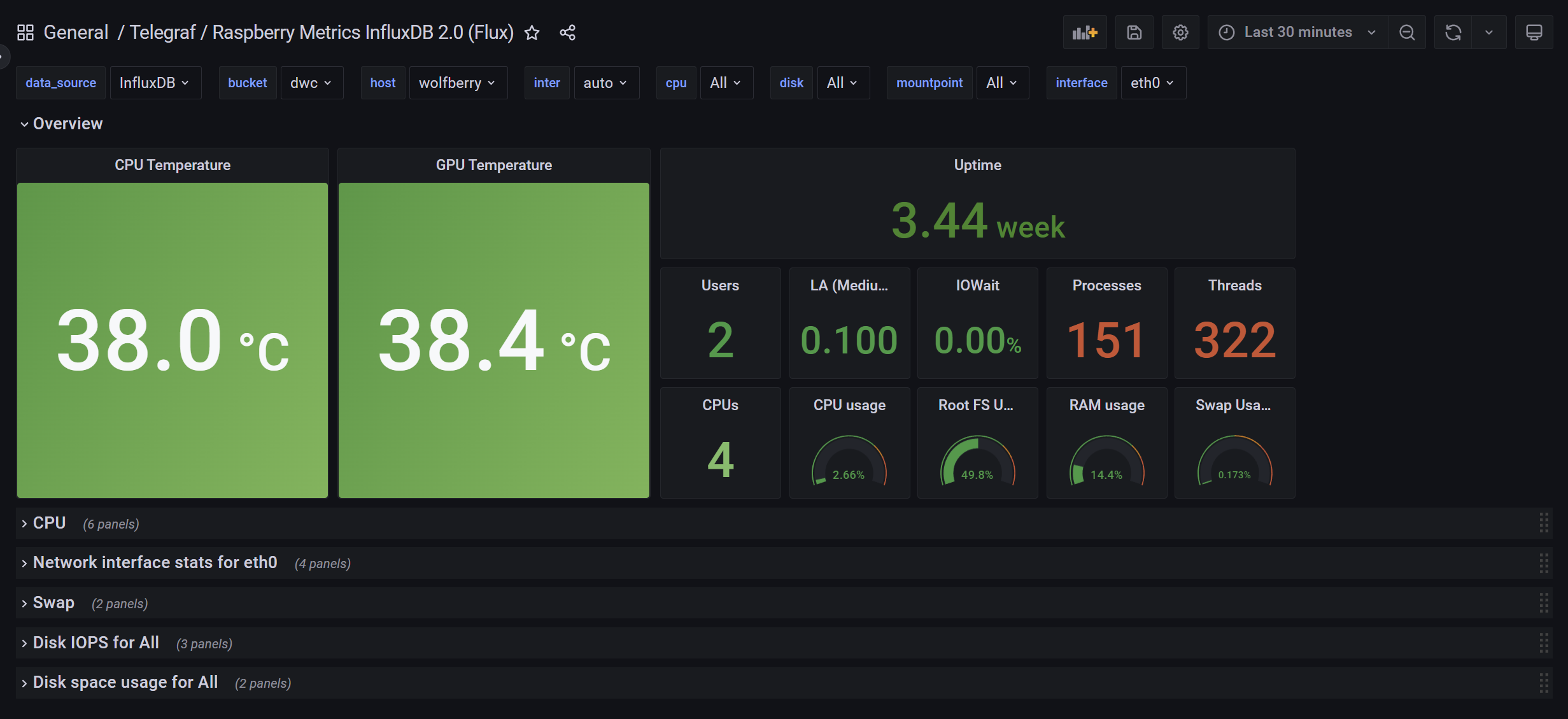Image resolution: width=1568 pixels, height=719 pixels.
Task: Refresh the dashboard
Action: tap(1453, 32)
